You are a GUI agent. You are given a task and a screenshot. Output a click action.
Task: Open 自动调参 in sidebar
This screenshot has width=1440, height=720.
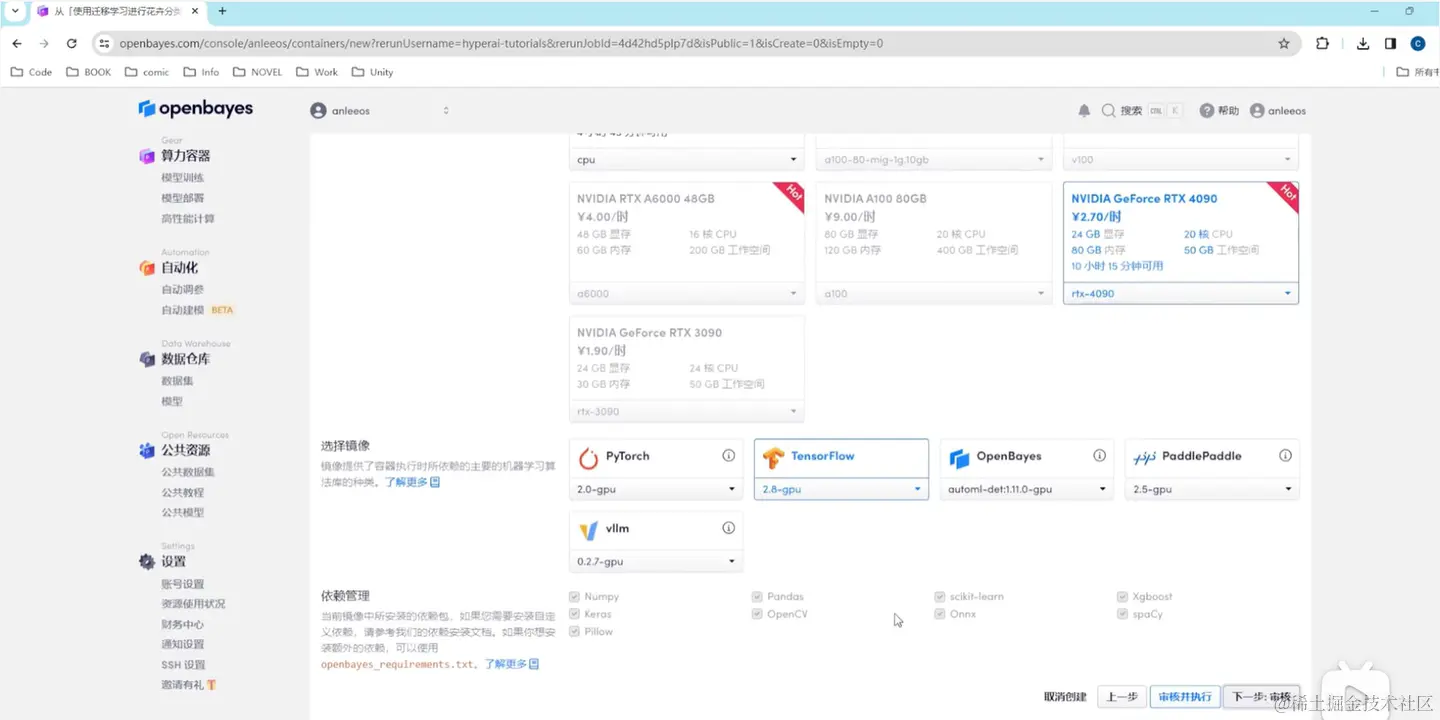point(183,290)
